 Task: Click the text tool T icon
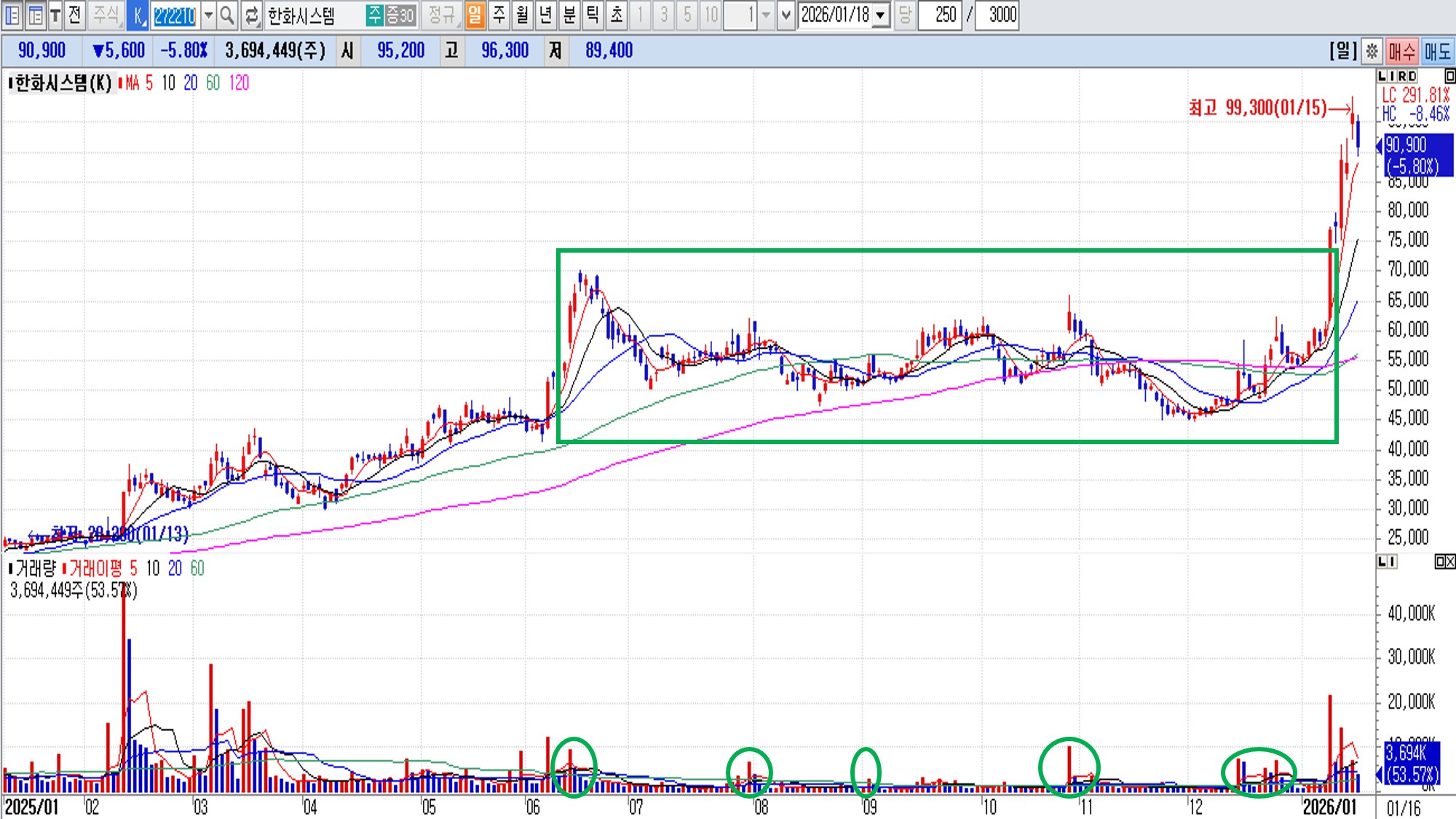coord(55,15)
